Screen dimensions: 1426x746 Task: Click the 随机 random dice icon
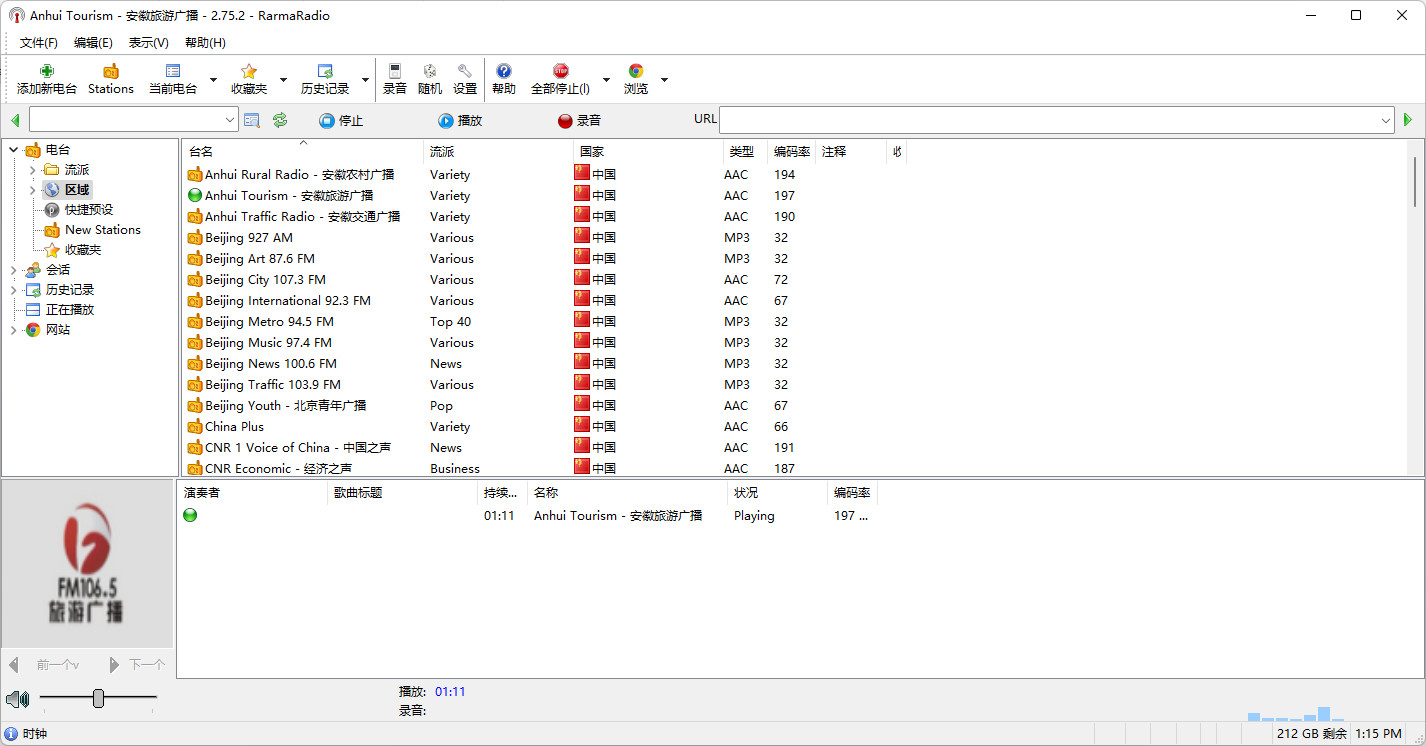point(430,71)
